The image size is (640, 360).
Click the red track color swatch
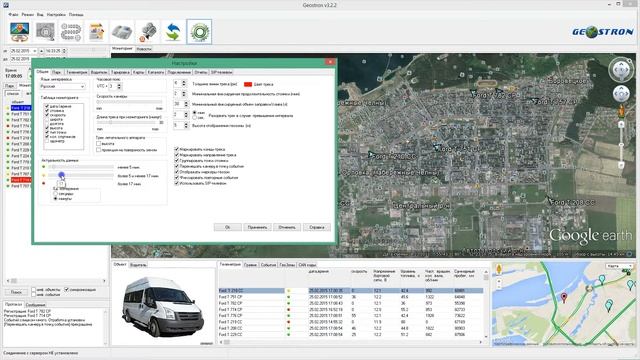(248, 84)
